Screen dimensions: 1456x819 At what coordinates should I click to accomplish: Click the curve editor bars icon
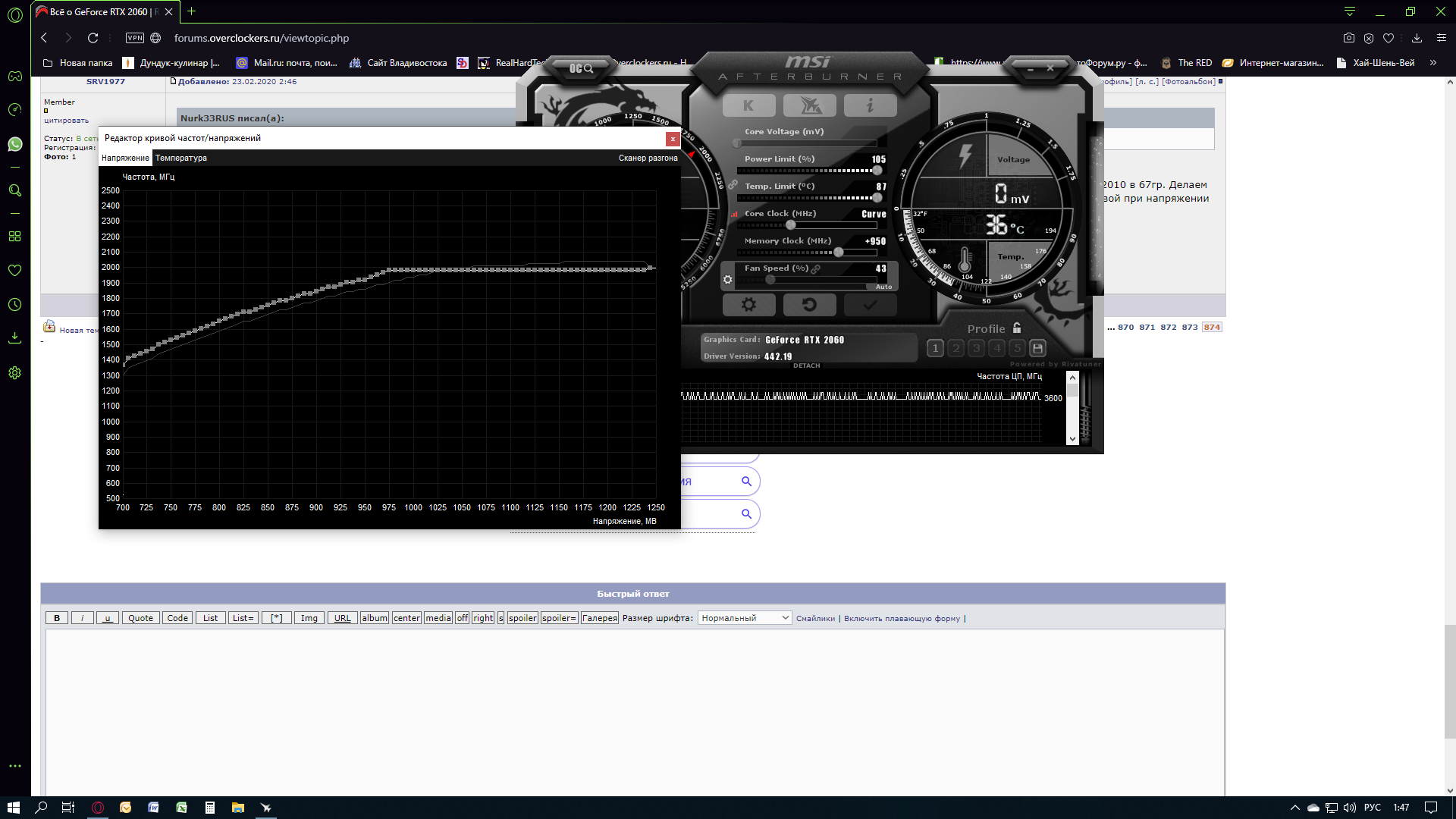(734, 215)
